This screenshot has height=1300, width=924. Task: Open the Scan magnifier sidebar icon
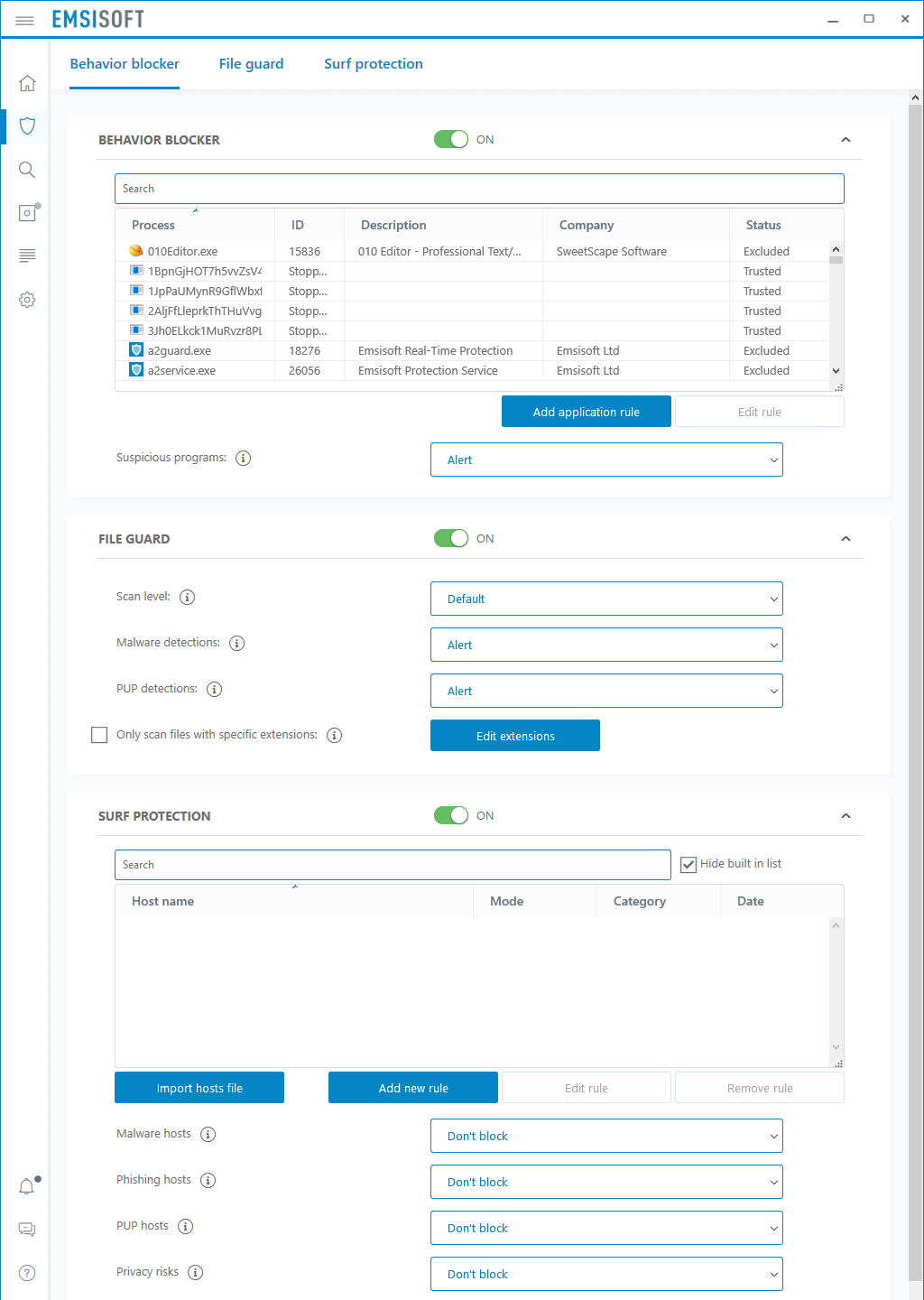[x=27, y=170]
